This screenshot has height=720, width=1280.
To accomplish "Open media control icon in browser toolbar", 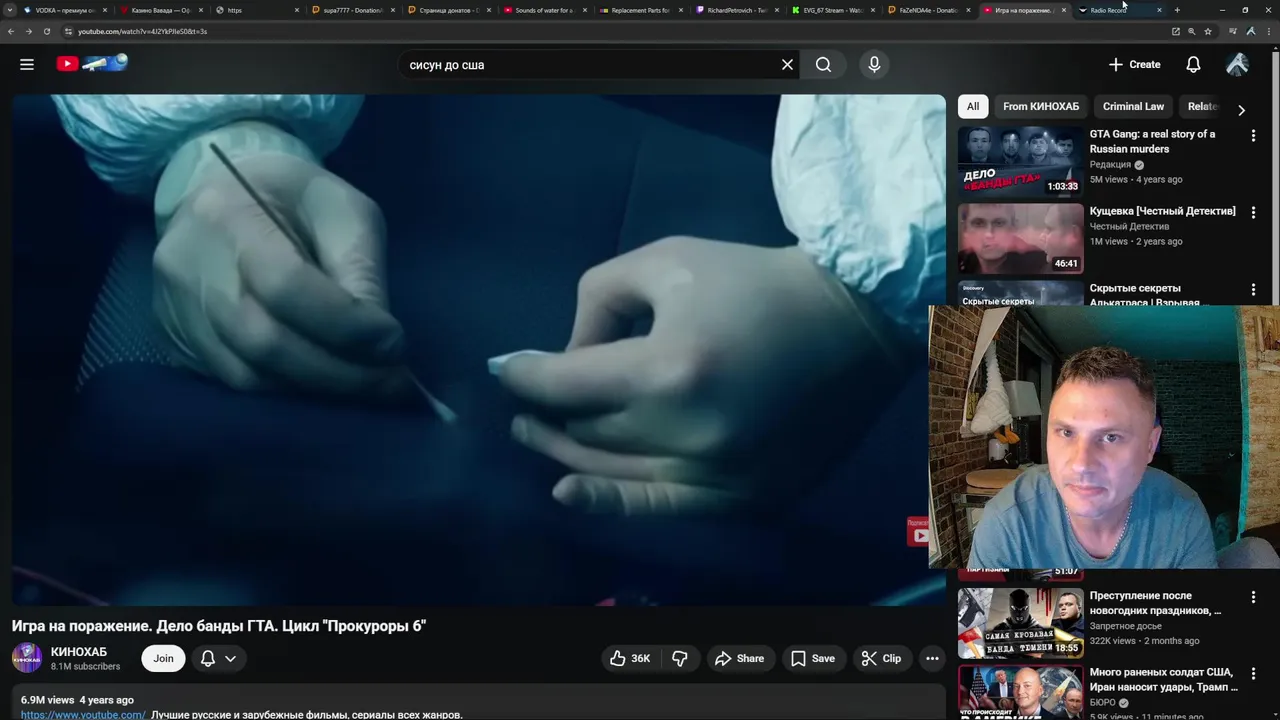I will pos(1233,31).
